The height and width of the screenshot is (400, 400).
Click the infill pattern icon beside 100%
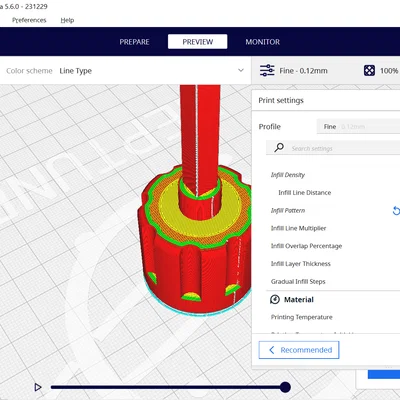coord(369,71)
